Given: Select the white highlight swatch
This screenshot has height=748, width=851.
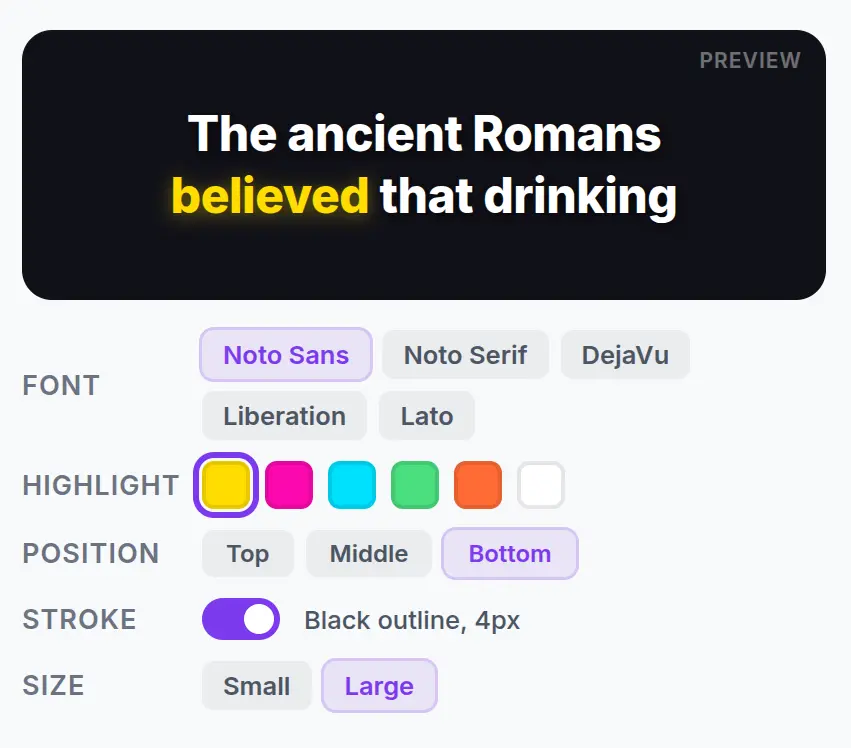Looking at the screenshot, I should (x=541, y=485).
